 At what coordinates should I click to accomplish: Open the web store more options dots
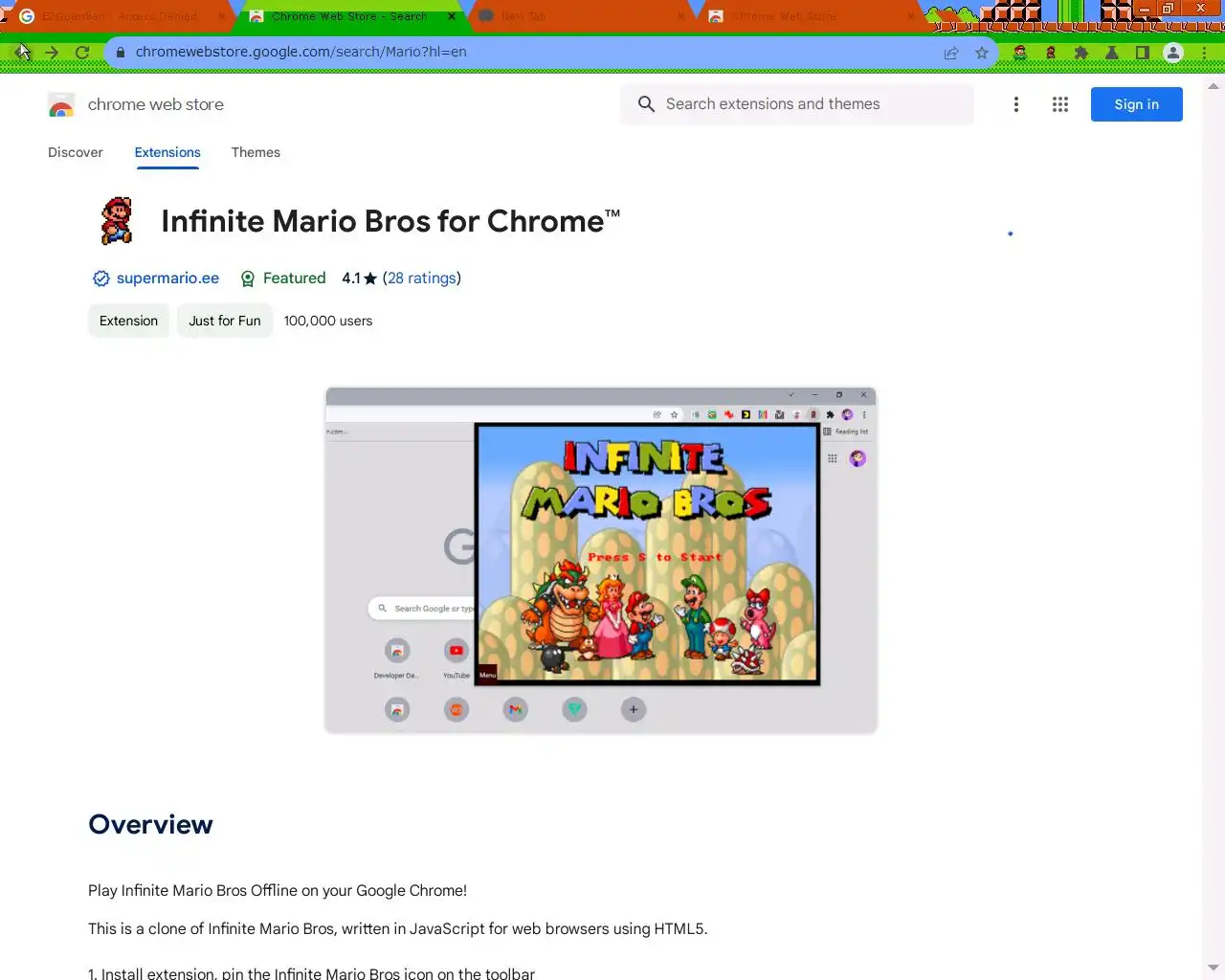[x=1016, y=104]
